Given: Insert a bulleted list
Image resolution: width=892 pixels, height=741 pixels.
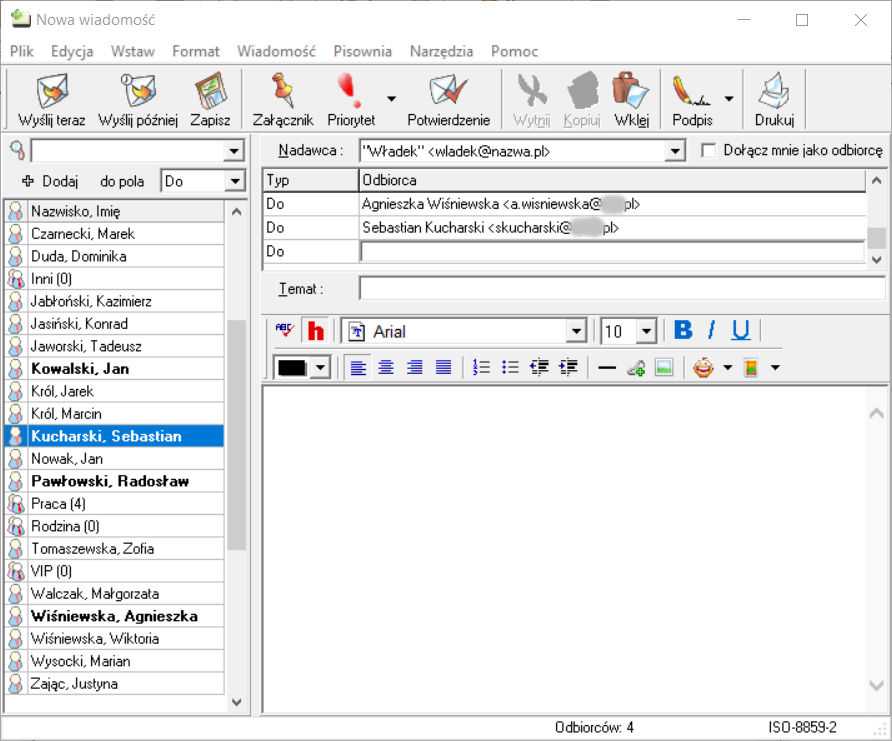Looking at the screenshot, I should click(510, 367).
